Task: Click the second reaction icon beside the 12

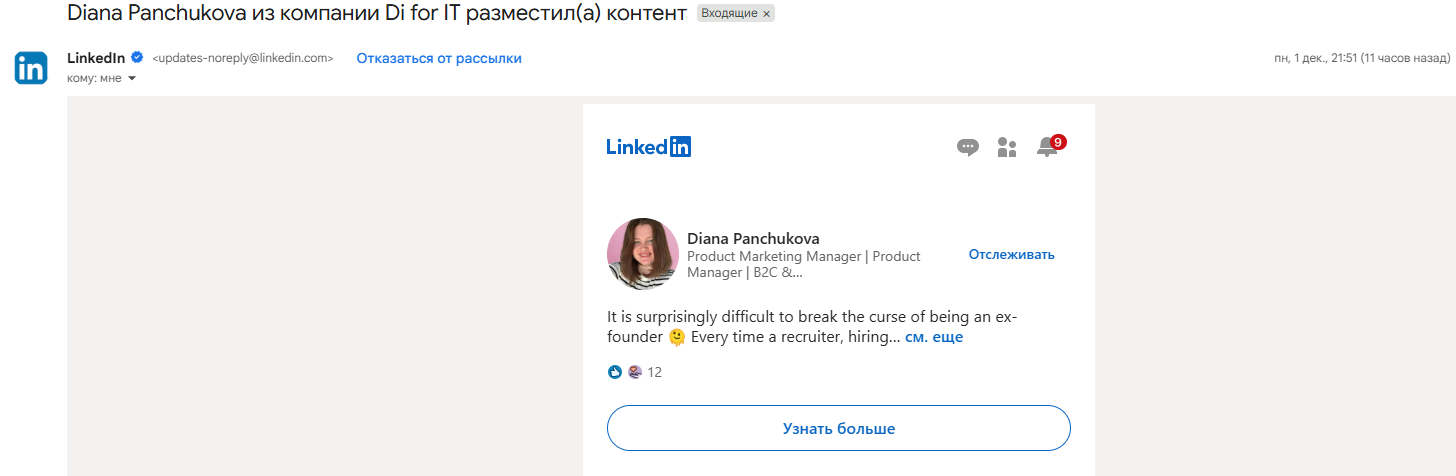Action: (634, 372)
